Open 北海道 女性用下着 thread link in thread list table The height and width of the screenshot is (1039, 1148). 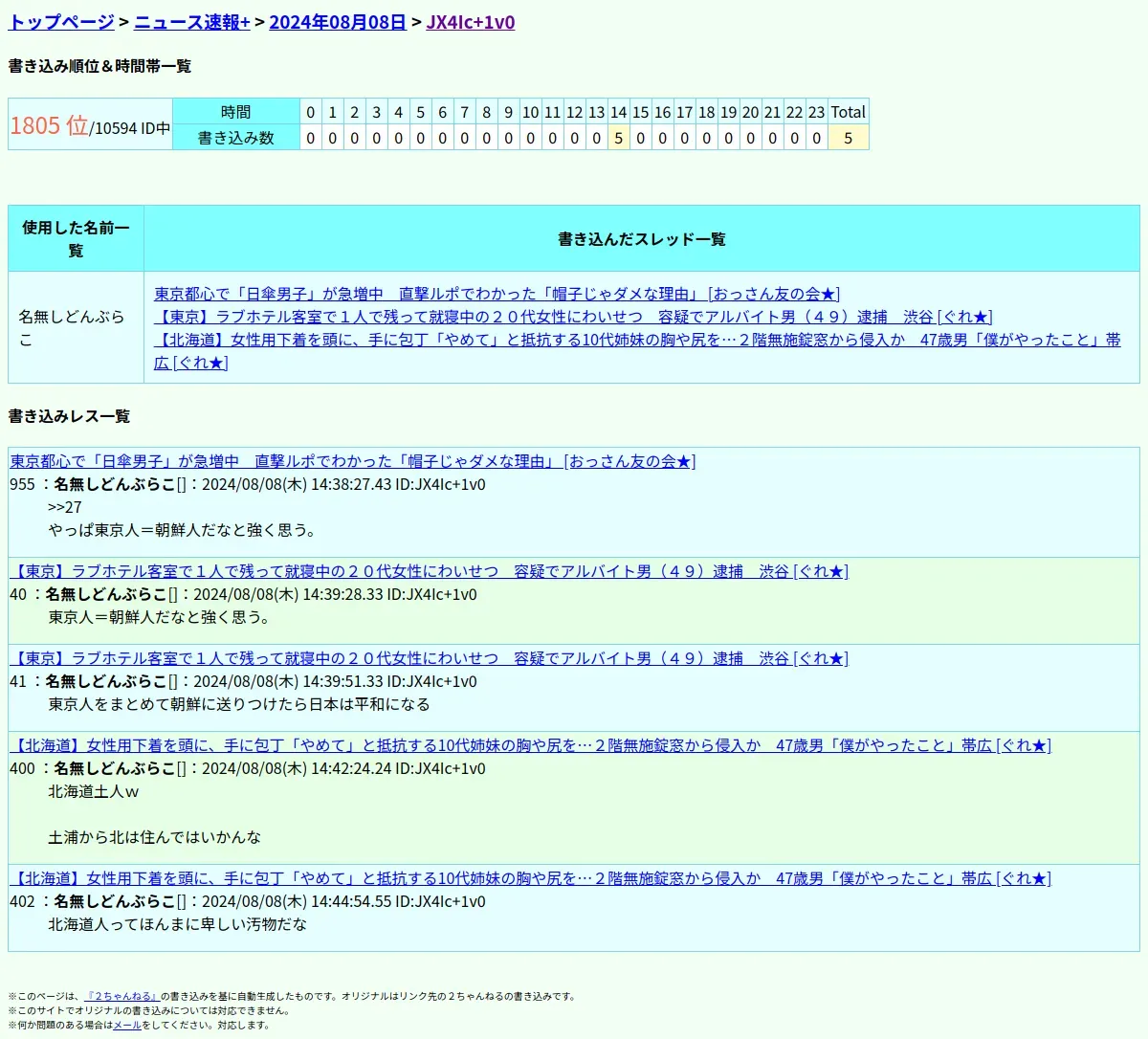[637, 351]
